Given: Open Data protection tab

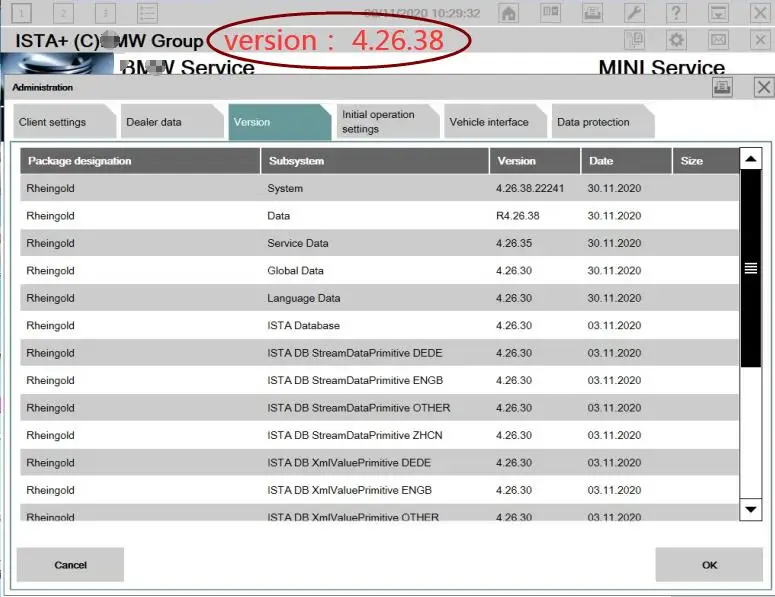Looking at the screenshot, I should 603,122.
